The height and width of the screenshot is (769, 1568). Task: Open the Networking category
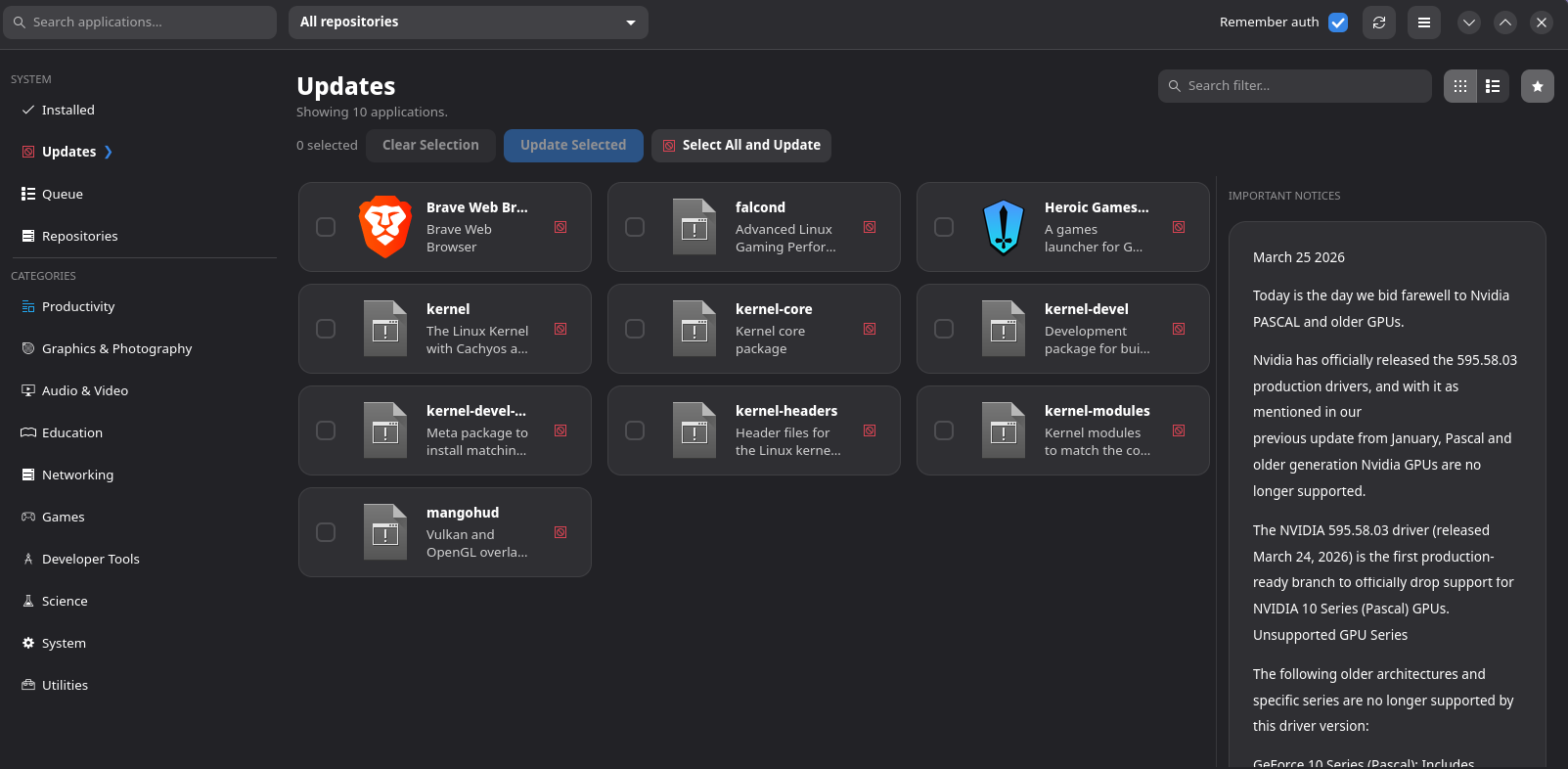pos(78,475)
